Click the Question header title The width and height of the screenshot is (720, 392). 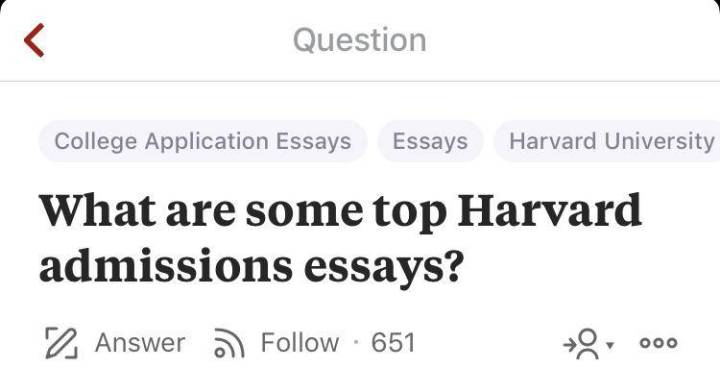coord(360,40)
